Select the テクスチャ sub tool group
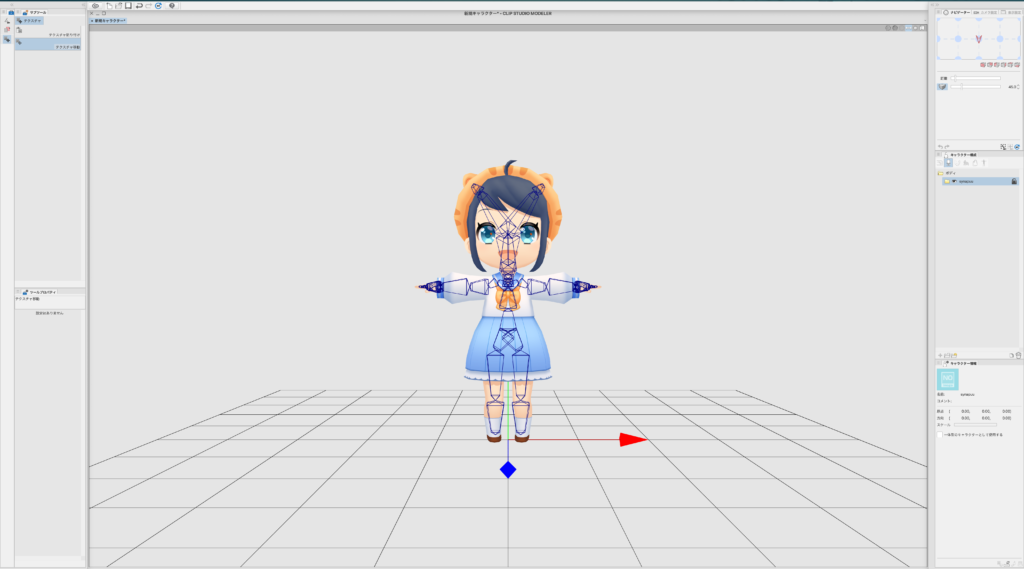The width and height of the screenshot is (1024, 569). (29, 21)
